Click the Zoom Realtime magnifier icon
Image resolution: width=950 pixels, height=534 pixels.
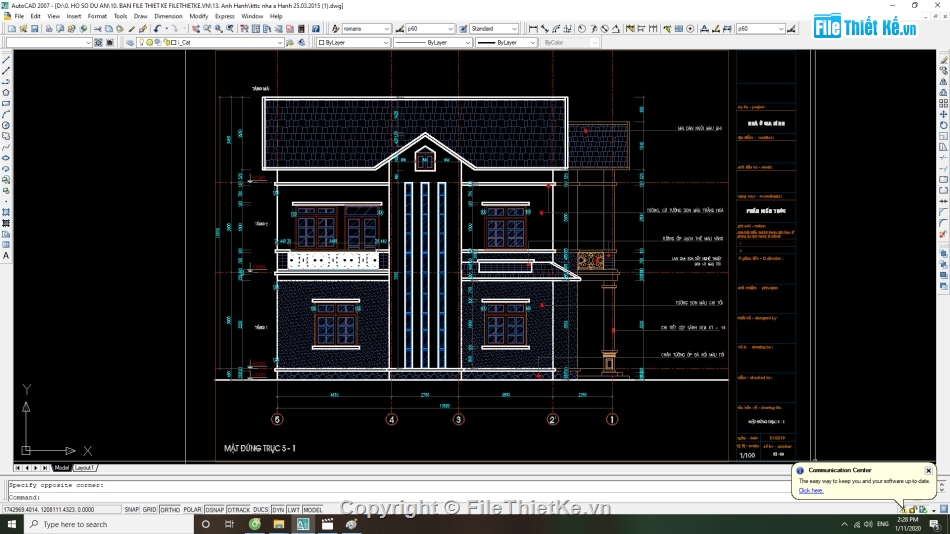[207, 28]
